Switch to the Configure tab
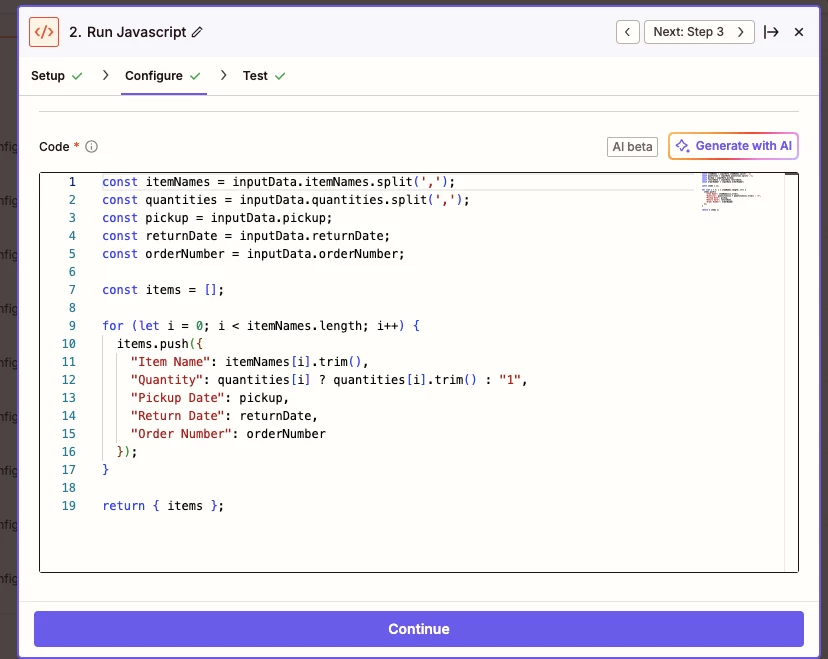 [163, 76]
